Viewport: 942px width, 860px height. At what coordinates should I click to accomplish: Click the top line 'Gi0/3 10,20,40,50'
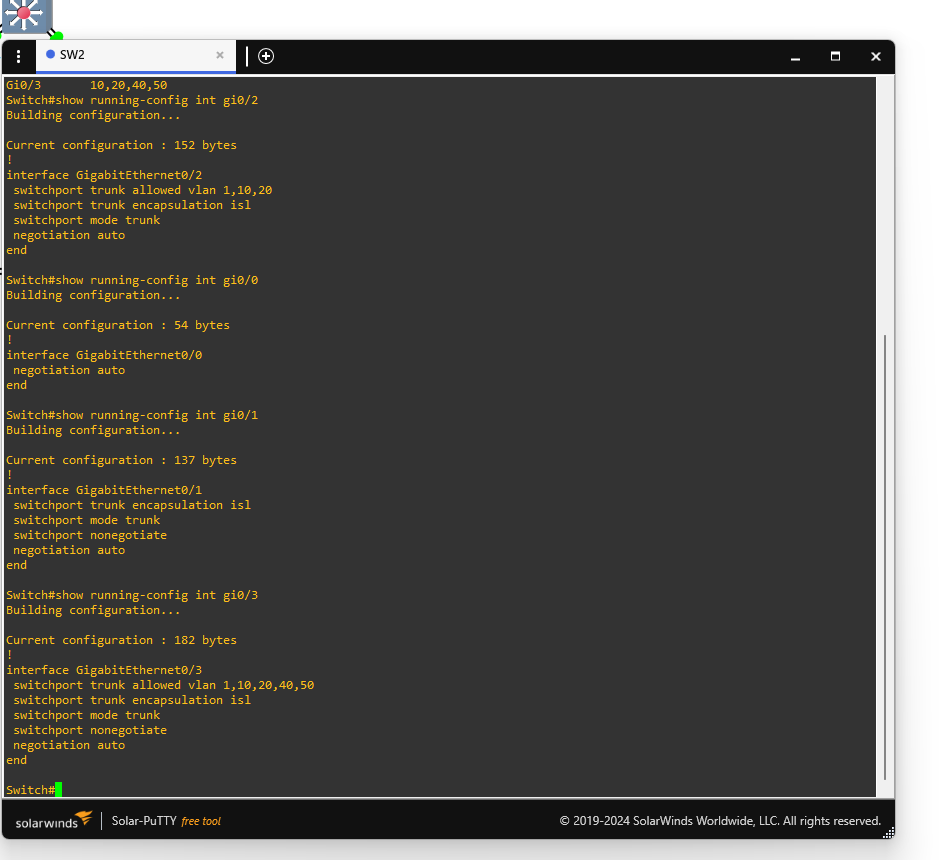87,85
